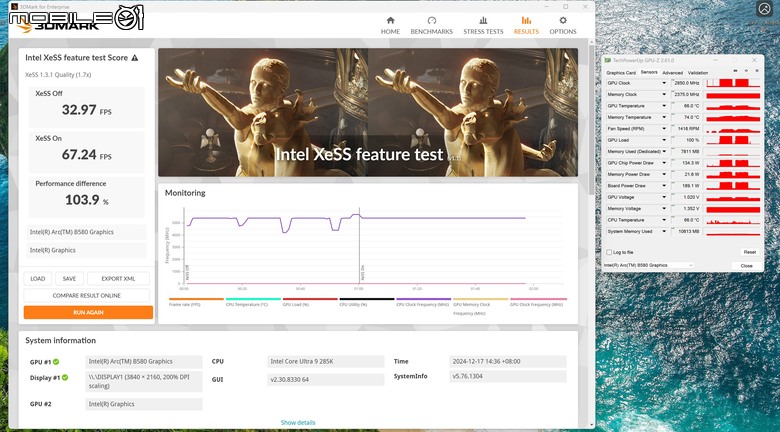Expand the GPU Temperature sensor dropdown
The image size is (780, 432).
[664, 106]
